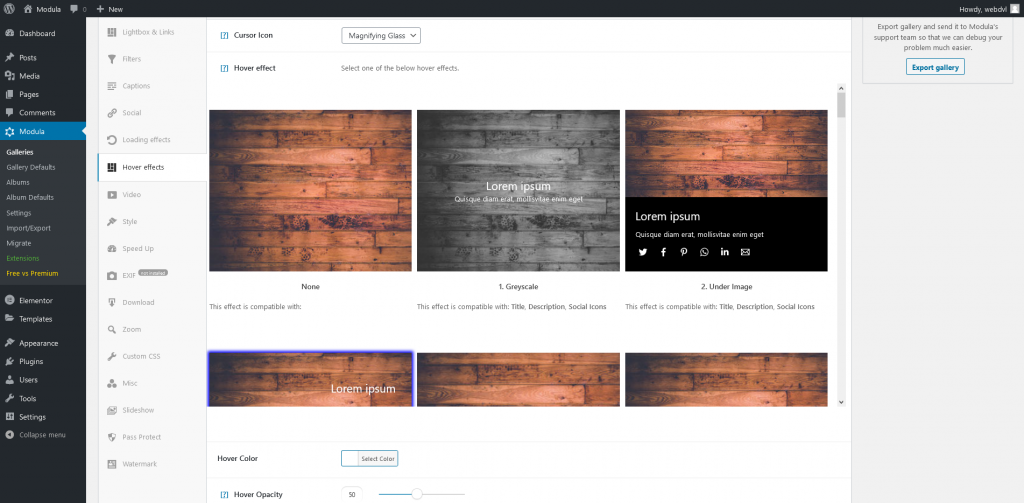The image size is (1024, 503).
Task: Select the None hover effect thumbnail
Action: click(x=310, y=190)
